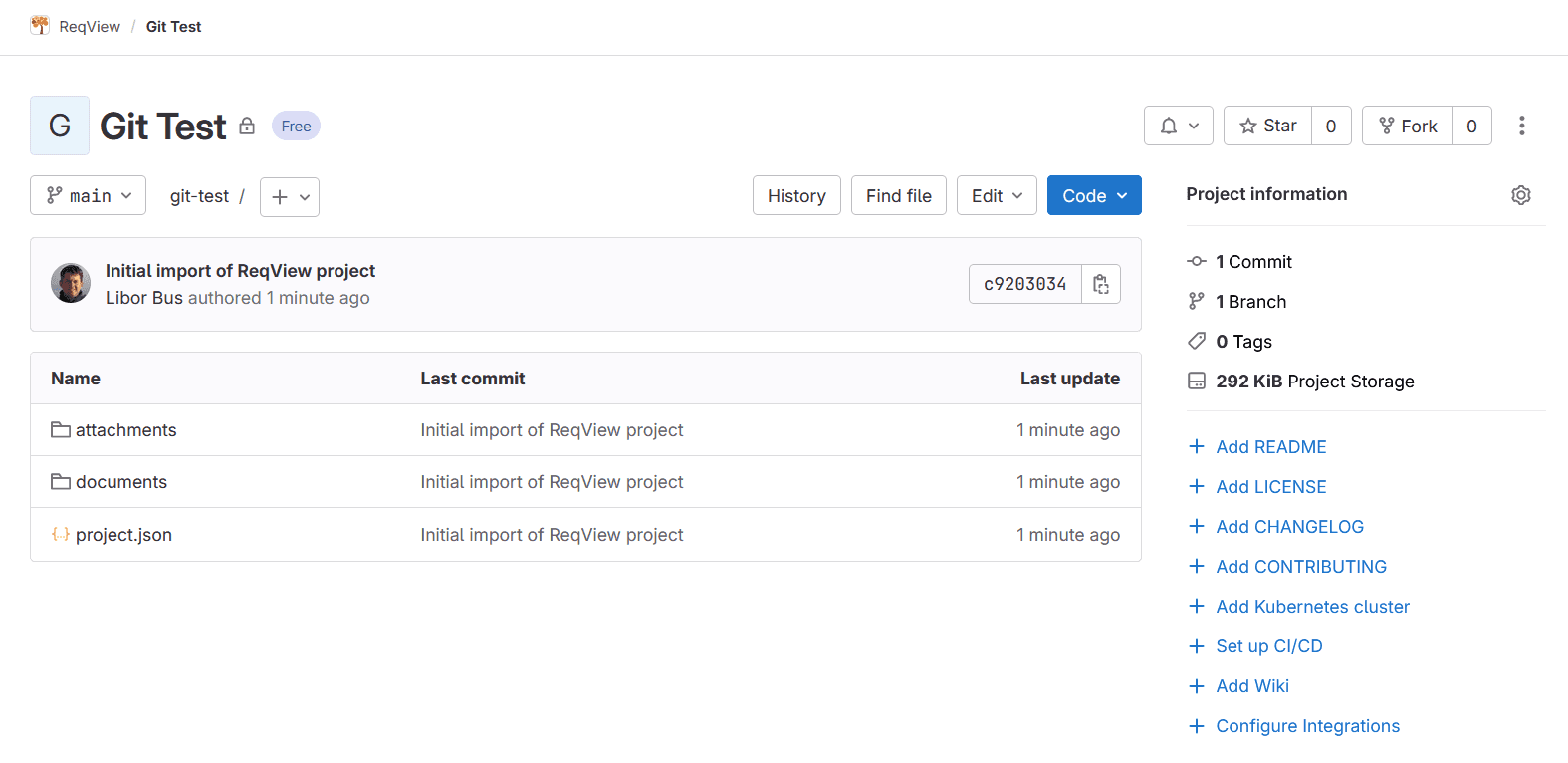Open the vertical ellipsis project actions menu
The height and width of the screenshot is (763, 1568).
point(1521,126)
